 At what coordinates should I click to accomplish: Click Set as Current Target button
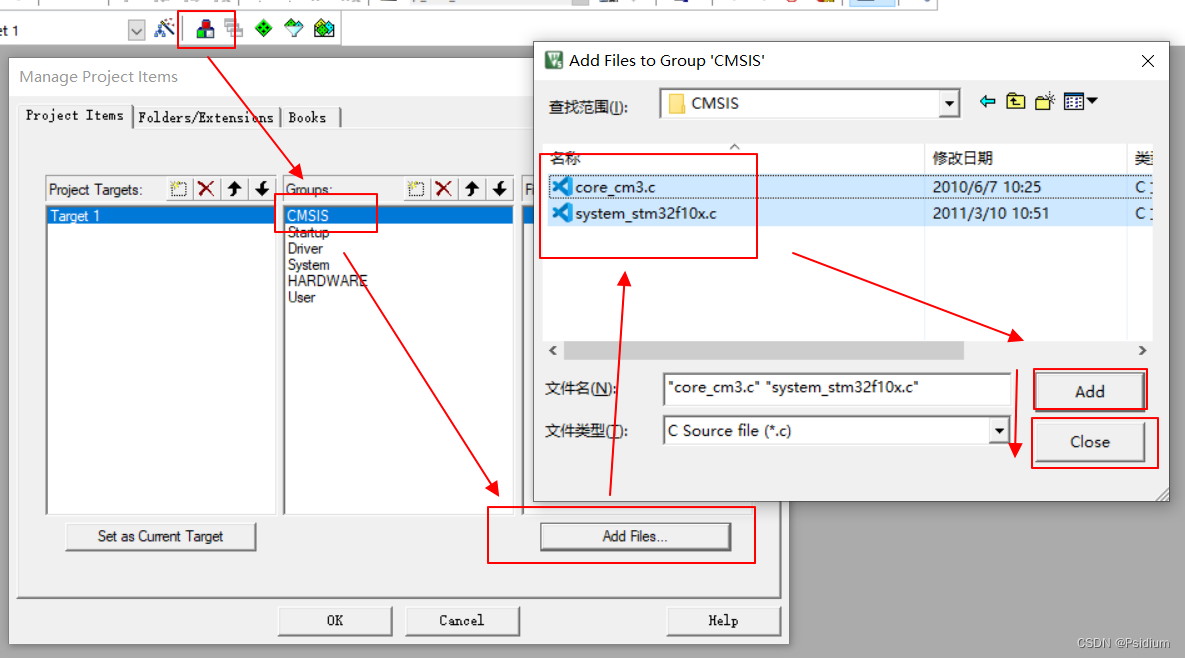pos(160,536)
